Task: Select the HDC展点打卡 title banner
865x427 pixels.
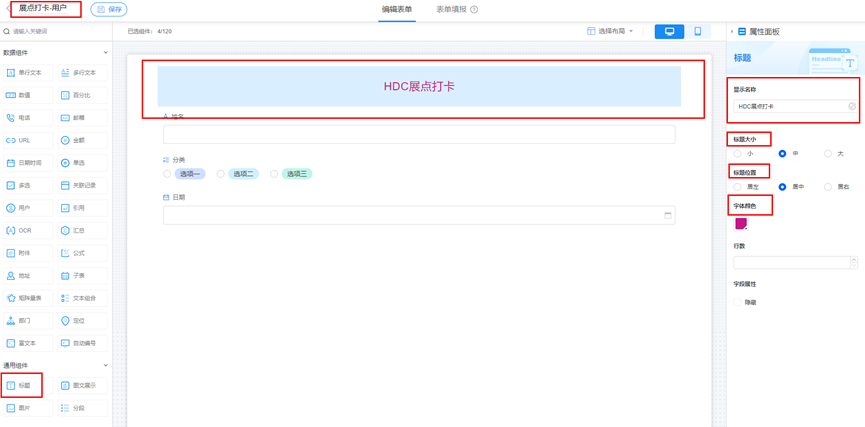Action: click(x=419, y=87)
